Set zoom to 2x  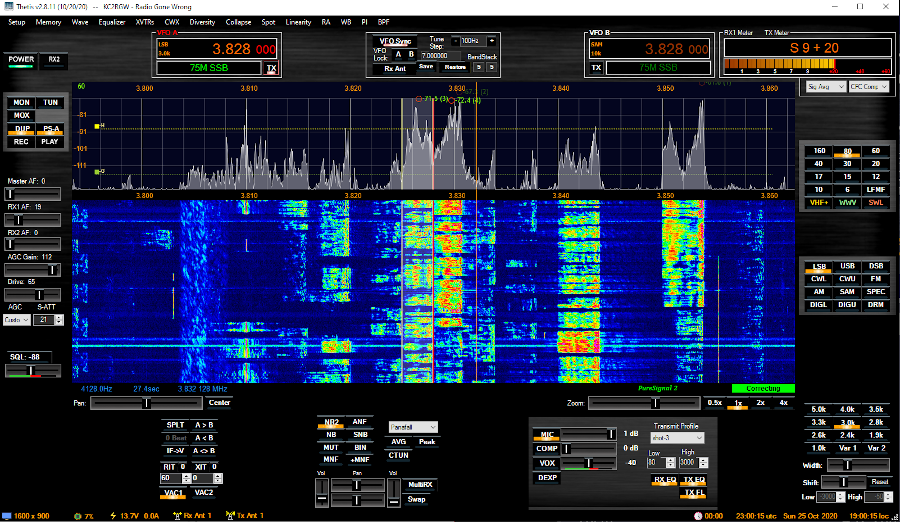[x=761, y=403]
